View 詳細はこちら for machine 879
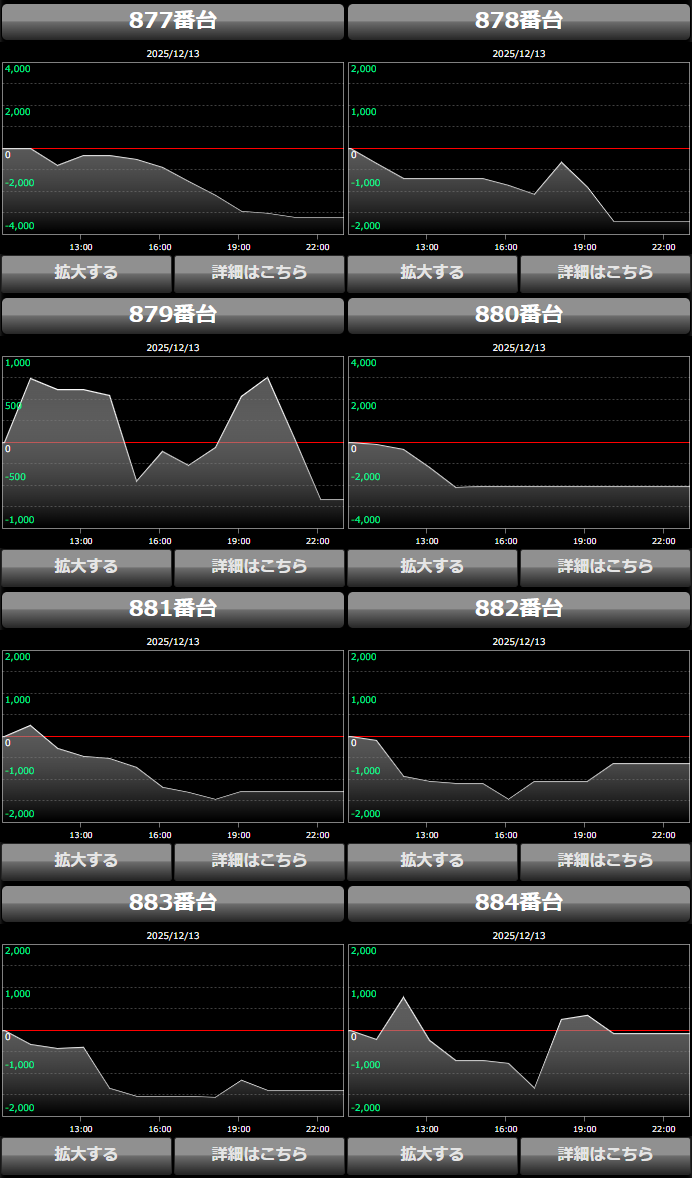 259,566
